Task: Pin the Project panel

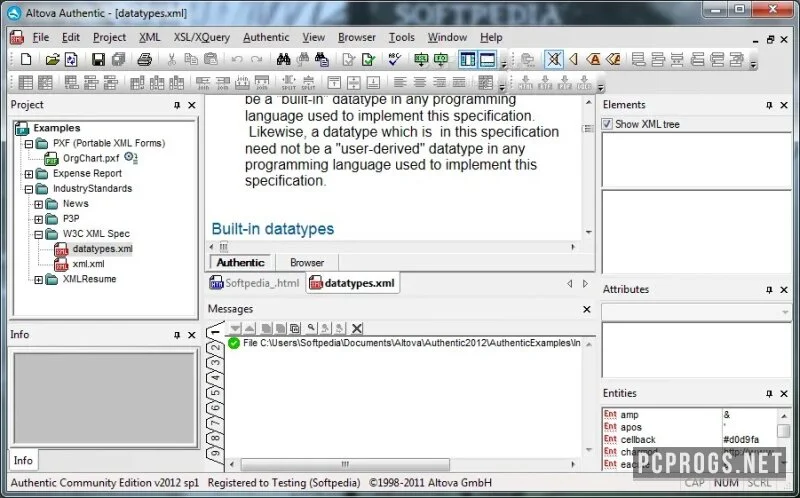Action: pos(177,105)
